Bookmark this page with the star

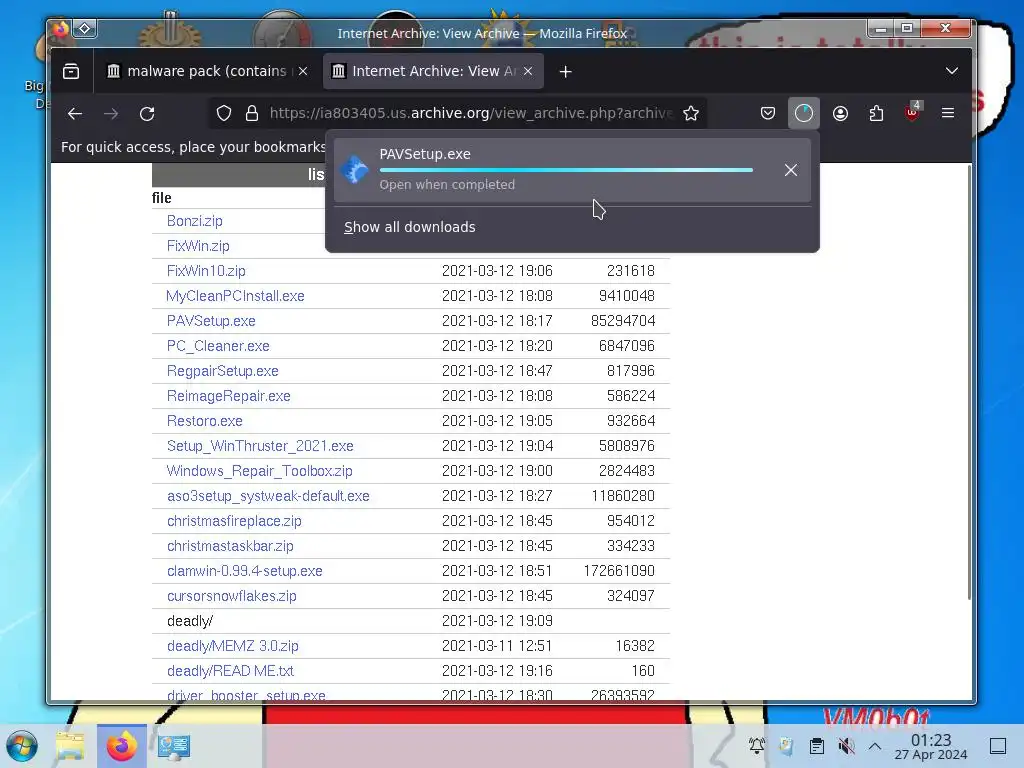691,114
